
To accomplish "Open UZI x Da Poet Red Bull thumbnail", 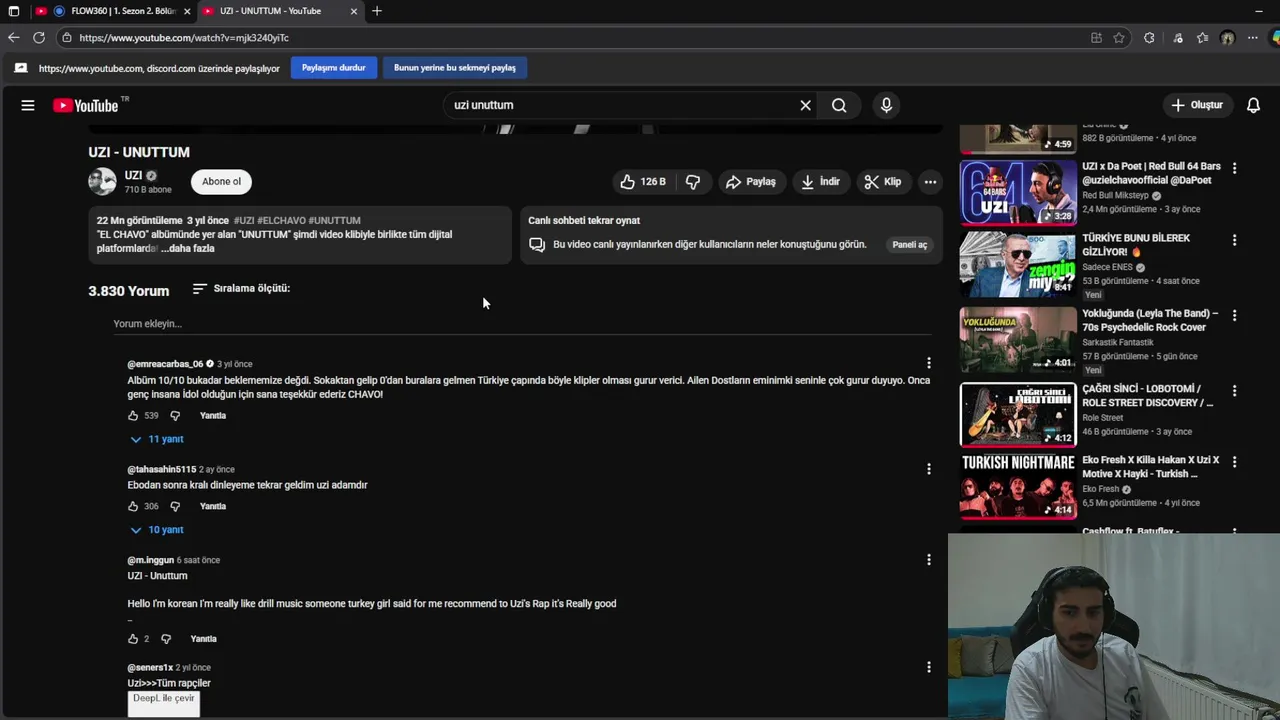I will (x=1018, y=193).
